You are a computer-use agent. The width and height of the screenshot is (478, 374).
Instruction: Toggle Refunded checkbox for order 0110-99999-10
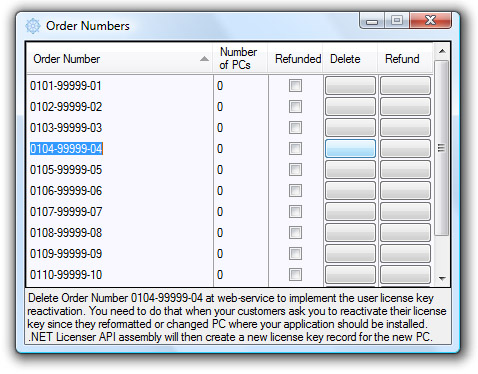295,275
